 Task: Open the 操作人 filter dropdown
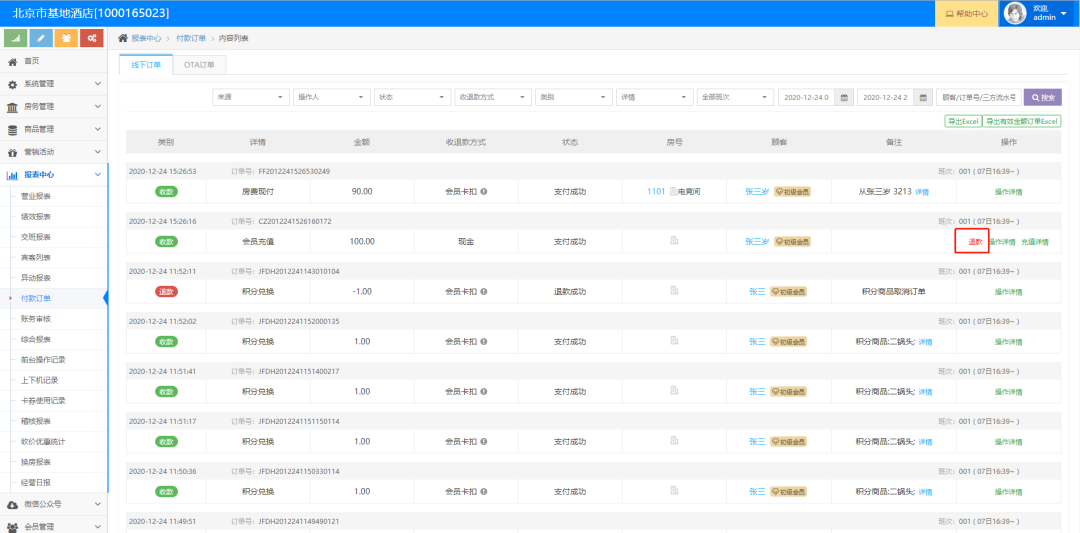[x=331, y=97]
